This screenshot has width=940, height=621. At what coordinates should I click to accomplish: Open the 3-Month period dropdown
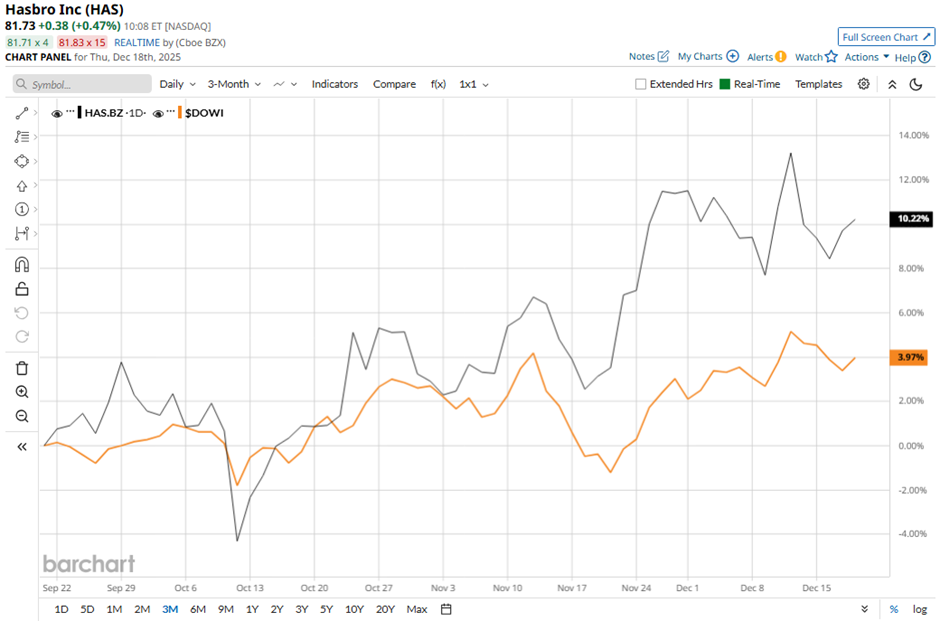pos(234,84)
